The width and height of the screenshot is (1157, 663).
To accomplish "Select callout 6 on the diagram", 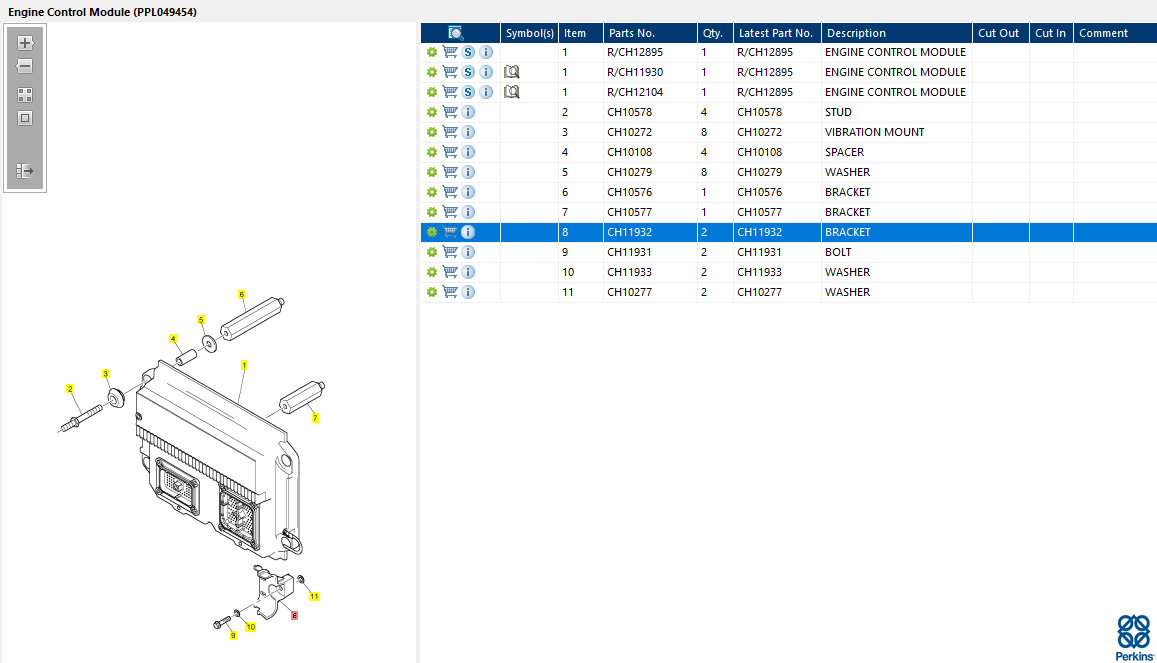I will click(241, 295).
